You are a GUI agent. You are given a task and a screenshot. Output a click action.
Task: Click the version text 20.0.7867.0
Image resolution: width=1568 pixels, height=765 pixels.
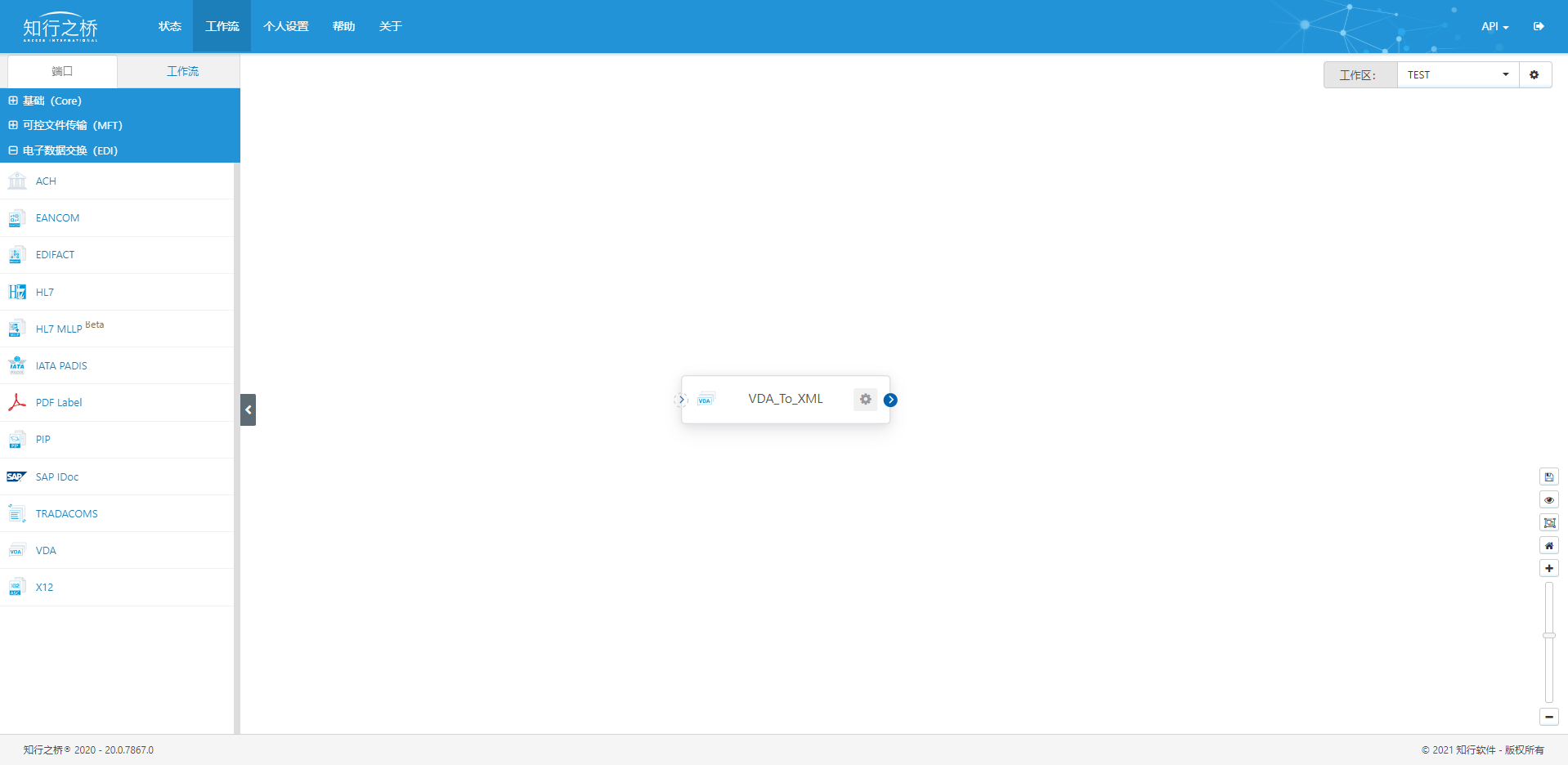[129, 749]
